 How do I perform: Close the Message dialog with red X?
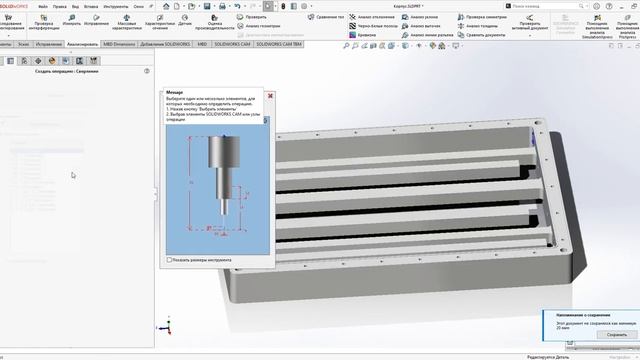(270, 96)
